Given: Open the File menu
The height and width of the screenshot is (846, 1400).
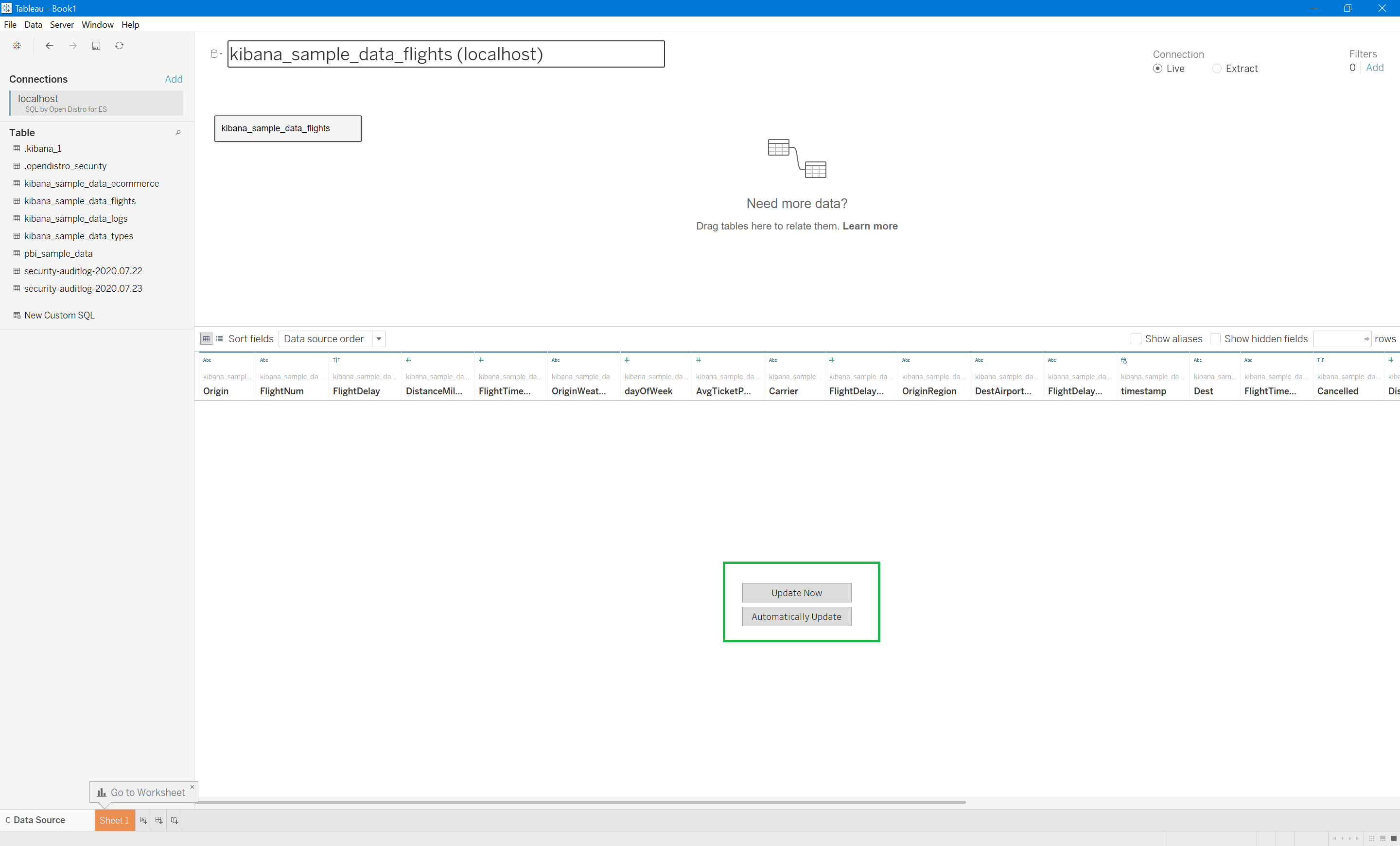Looking at the screenshot, I should pos(10,24).
